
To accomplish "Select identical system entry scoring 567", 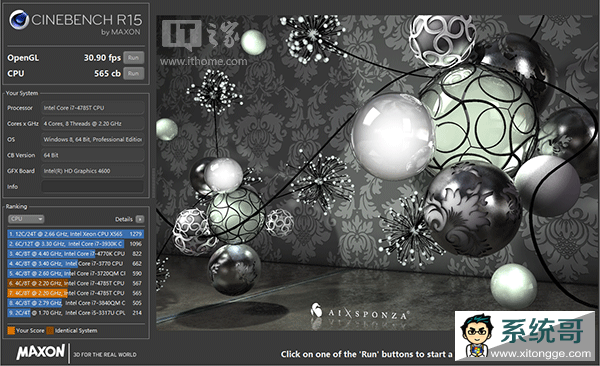I will coord(75,283).
